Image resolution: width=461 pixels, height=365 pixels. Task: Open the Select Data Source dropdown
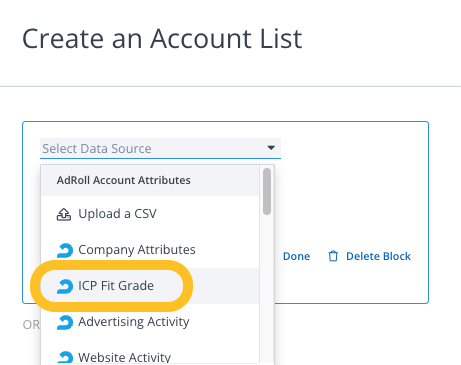coord(160,148)
